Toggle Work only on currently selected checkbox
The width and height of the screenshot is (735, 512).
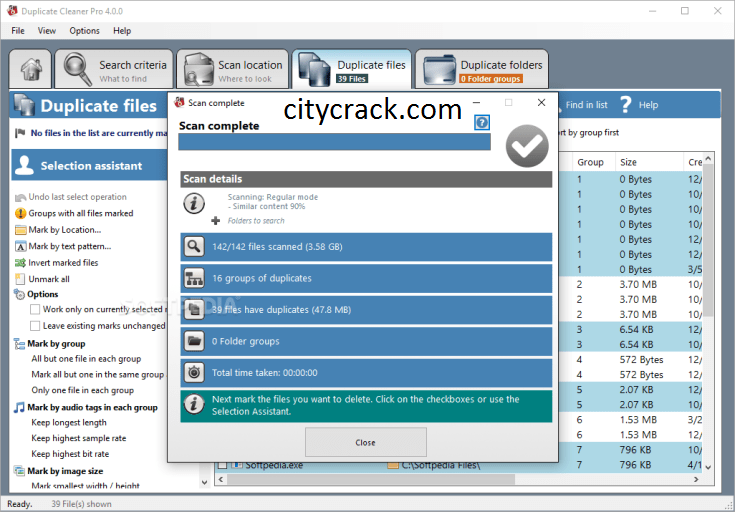pyautogui.click(x=35, y=309)
